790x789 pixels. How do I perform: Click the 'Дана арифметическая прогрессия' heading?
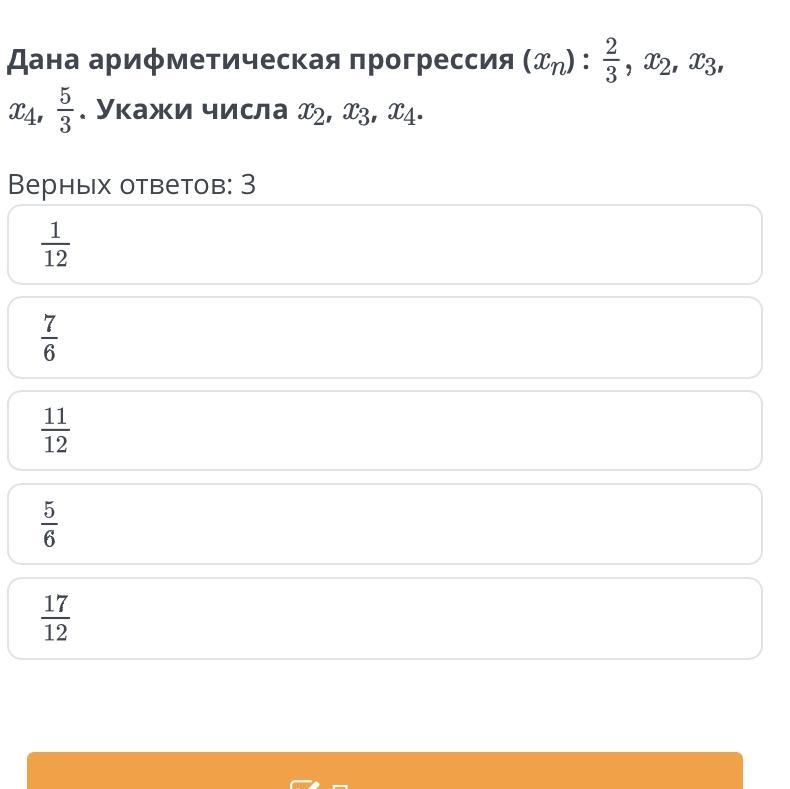[260, 61]
